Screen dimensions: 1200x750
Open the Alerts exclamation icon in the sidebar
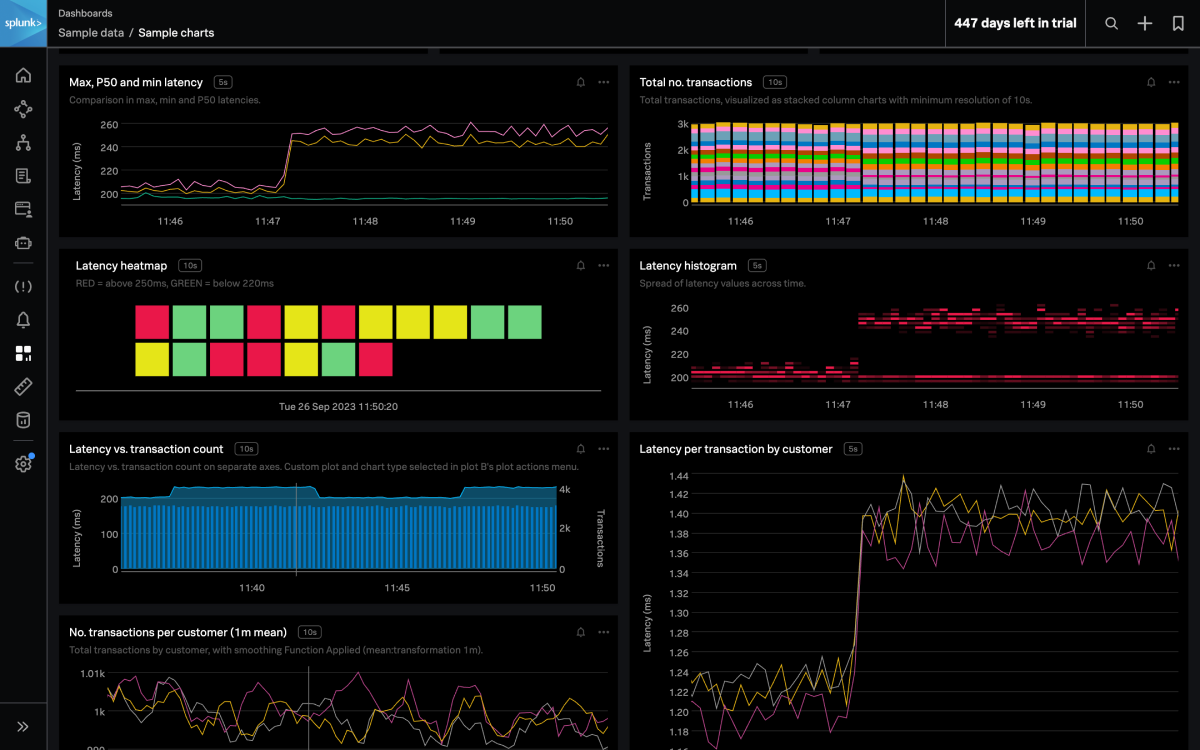[23, 286]
